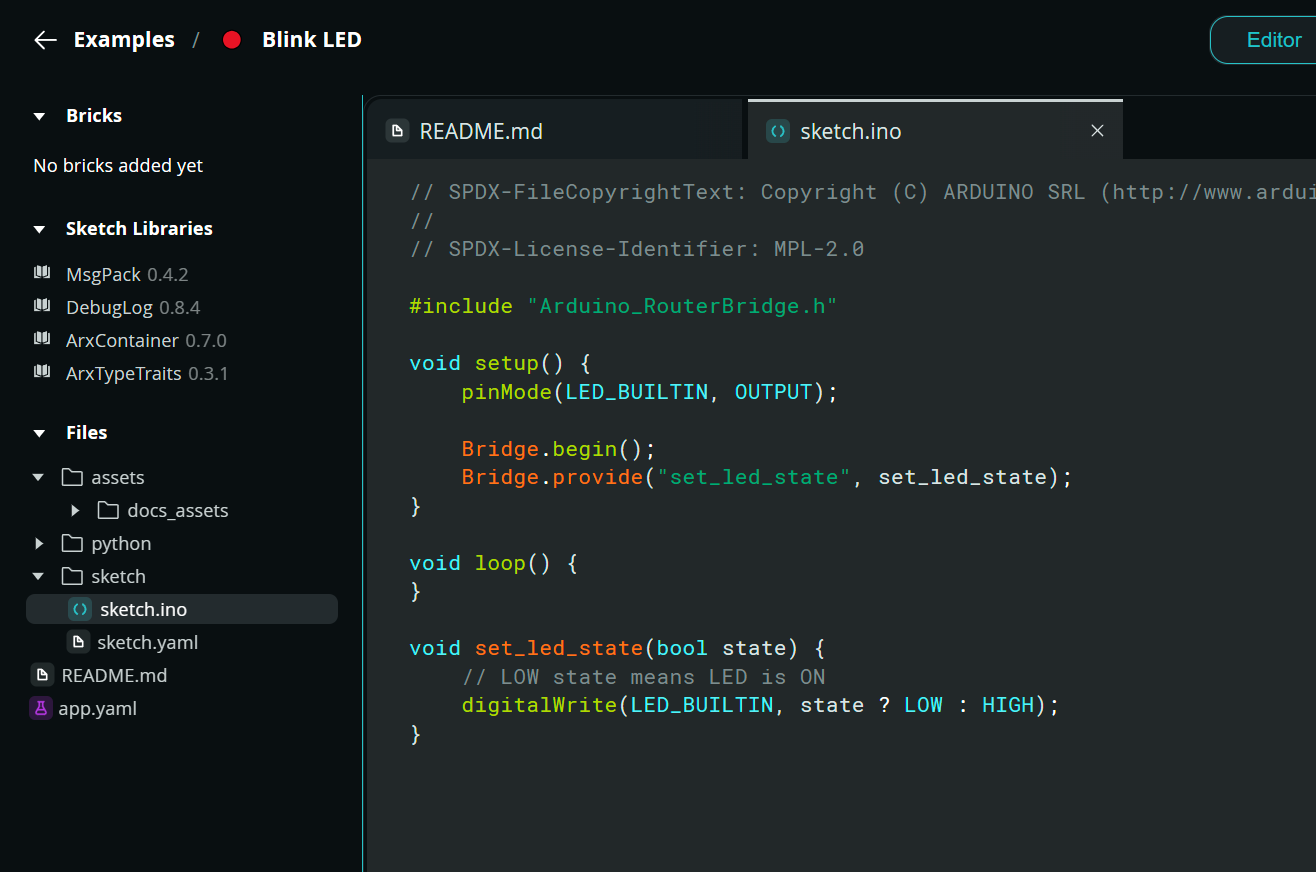Click the "LOW state means LED is ON" comment

(x=643, y=677)
